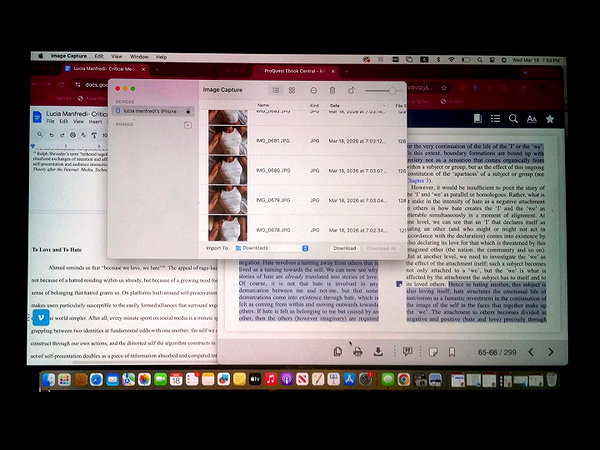The height and width of the screenshot is (450, 600).
Task: Click the Download All button
Action: [x=381, y=248]
